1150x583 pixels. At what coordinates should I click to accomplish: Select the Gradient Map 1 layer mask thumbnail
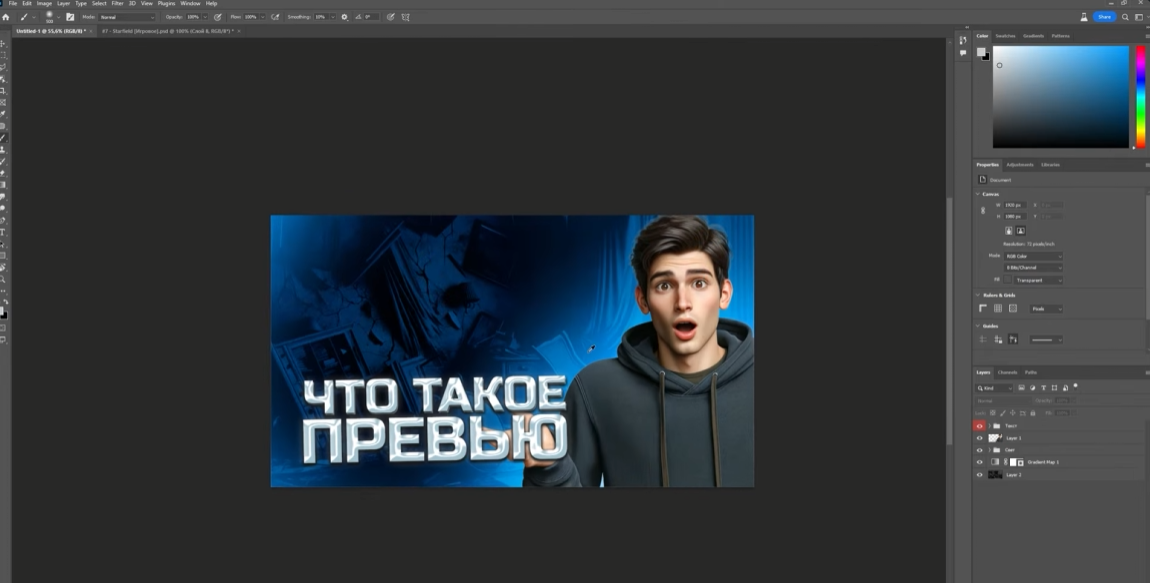point(1019,462)
